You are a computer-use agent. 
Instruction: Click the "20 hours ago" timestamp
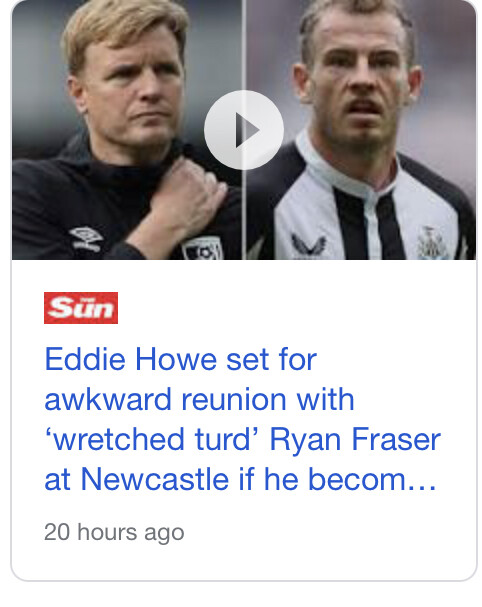point(114,532)
